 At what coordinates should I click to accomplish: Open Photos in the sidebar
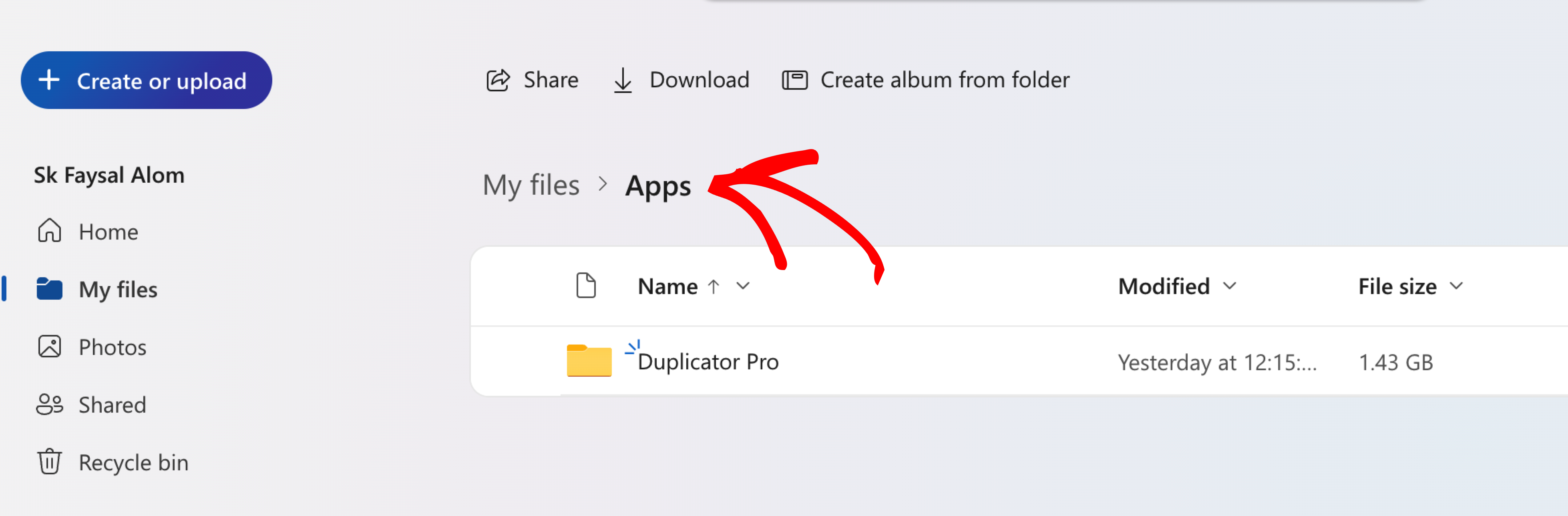113,347
